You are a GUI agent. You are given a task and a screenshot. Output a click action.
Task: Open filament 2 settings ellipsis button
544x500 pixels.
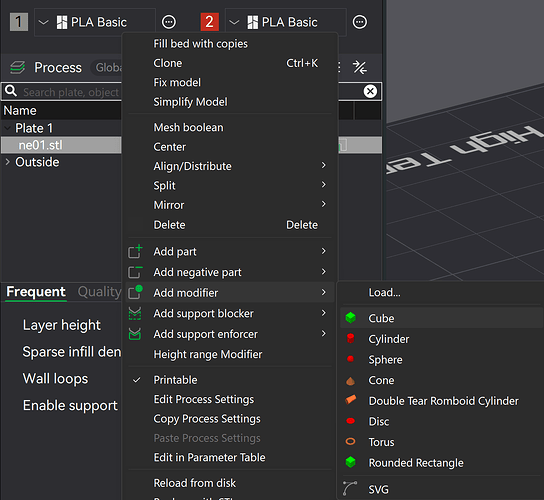(x=360, y=22)
